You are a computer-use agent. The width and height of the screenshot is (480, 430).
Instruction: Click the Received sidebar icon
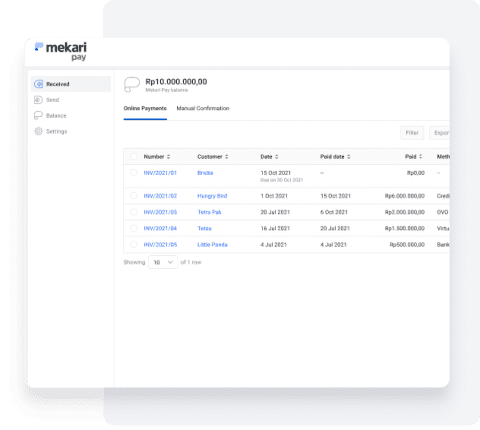39,84
